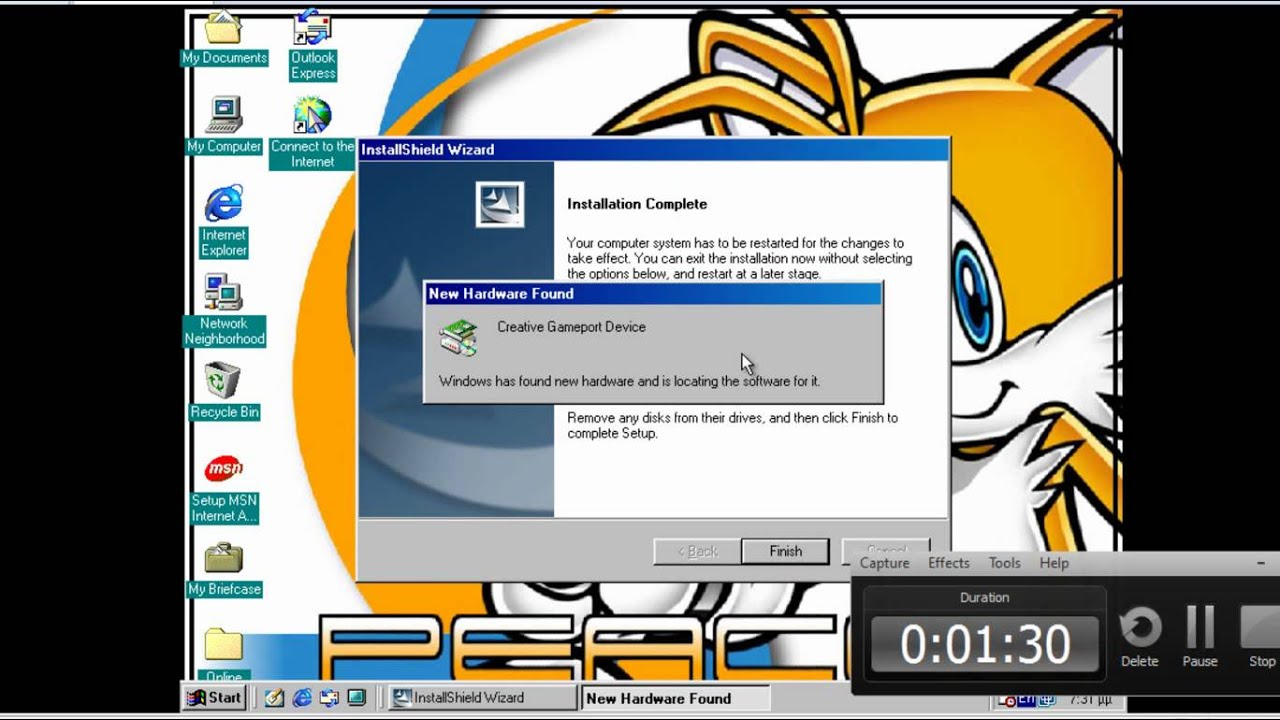Click the language indicator in system tray
The height and width of the screenshot is (720, 1280).
[x=1028, y=700]
